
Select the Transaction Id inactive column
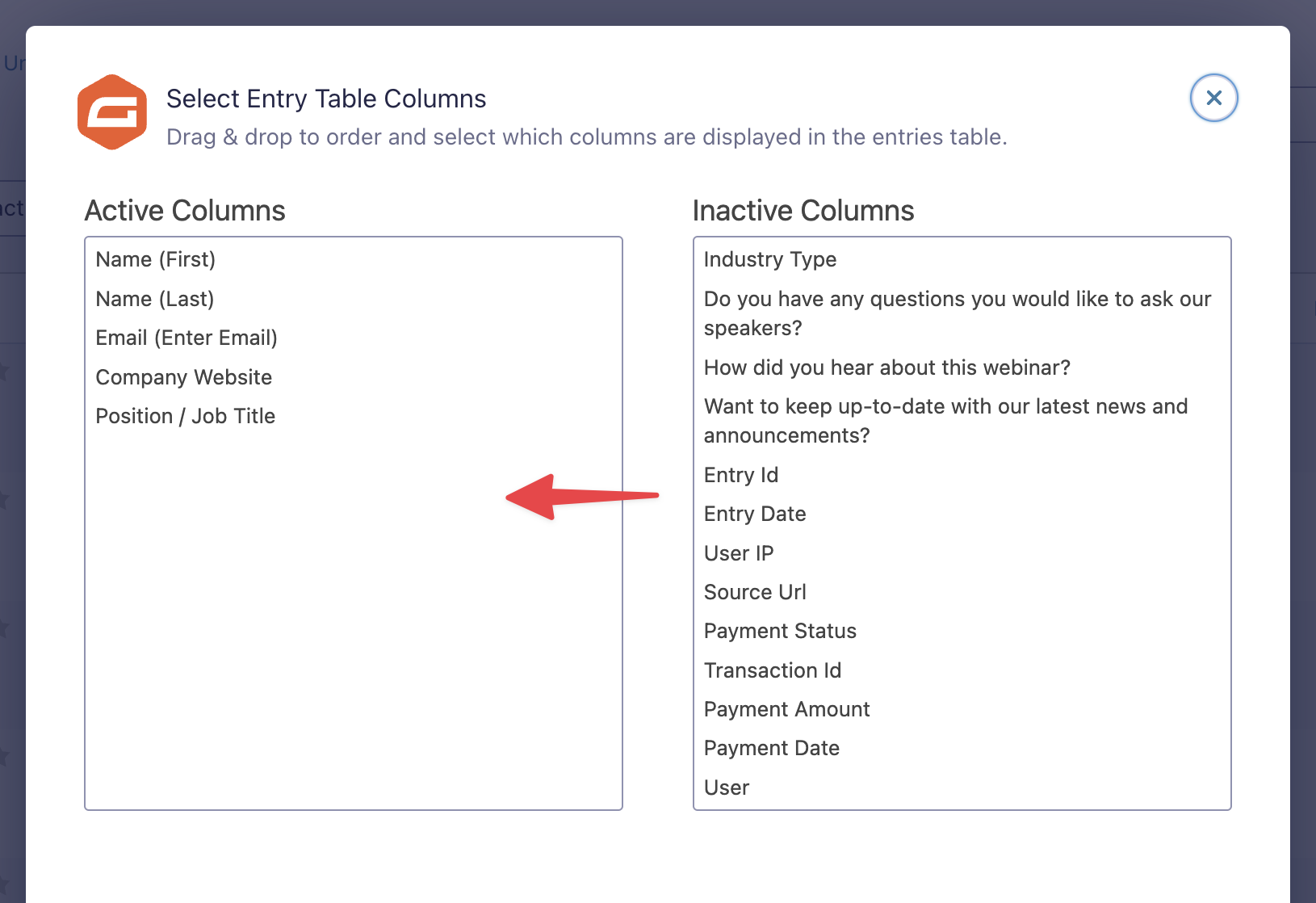pyautogui.click(x=773, y=670)
